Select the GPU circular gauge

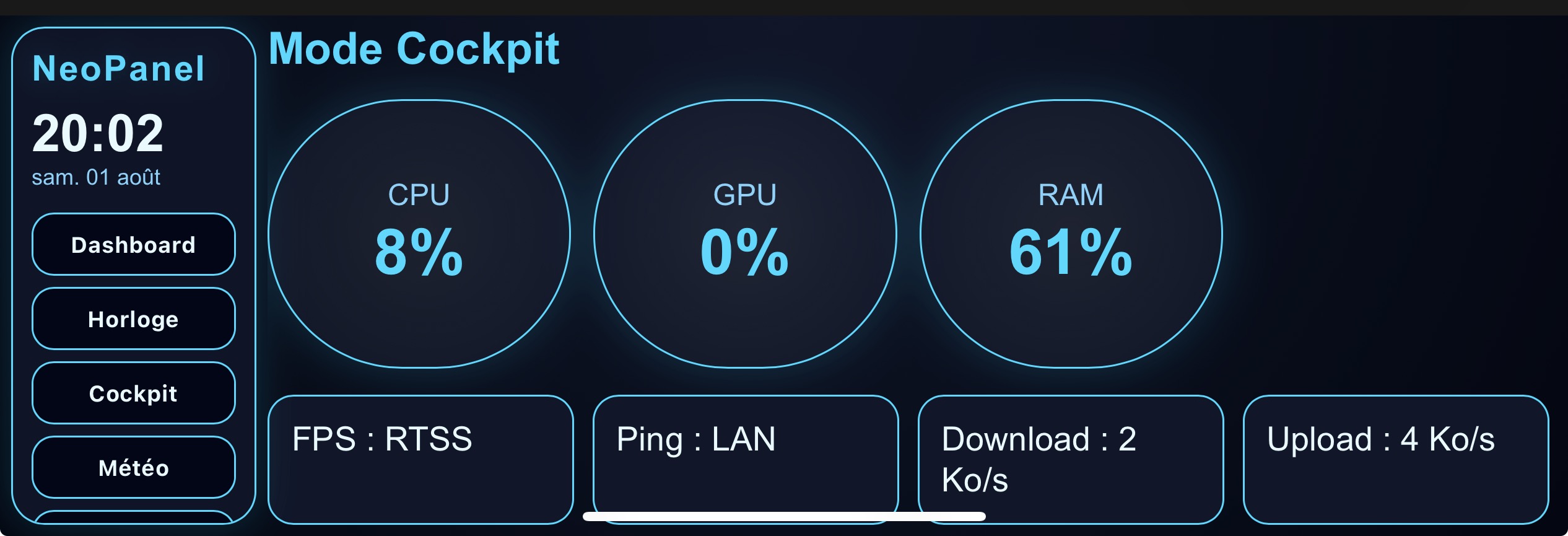745,234
